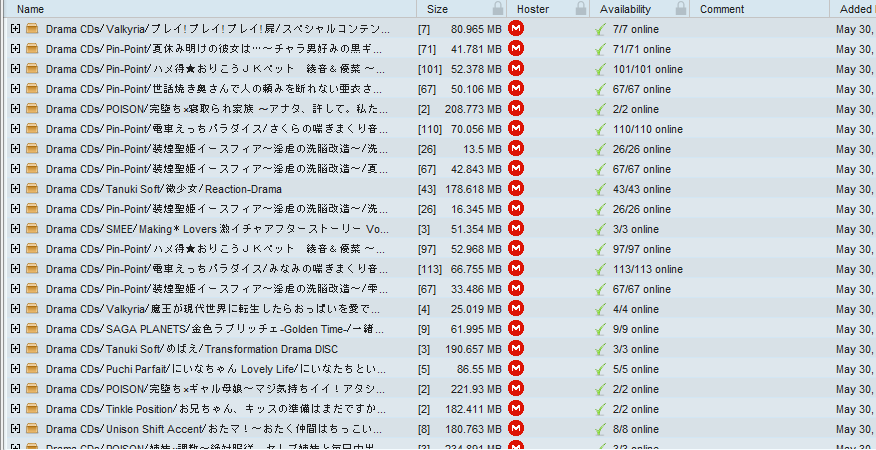Click green check beside 7/7 online
Viewport: 876px width, 450px height.
pyautogui.click(x=601, y=29)
